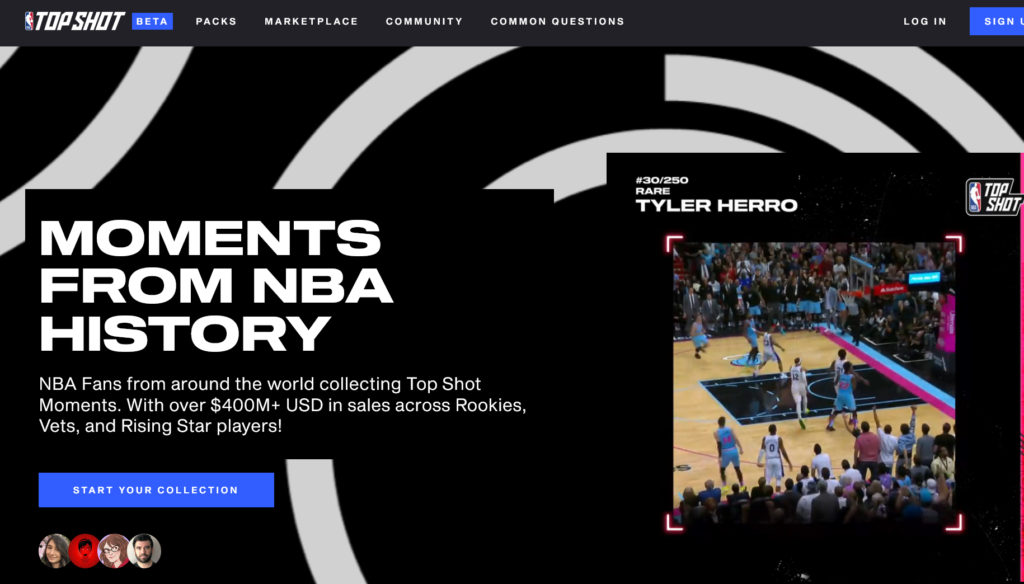Click the Moments From NBA History headline
The height and width of the screenshot is (584, 1024).
pyautogui.click(x=216, y=285)
